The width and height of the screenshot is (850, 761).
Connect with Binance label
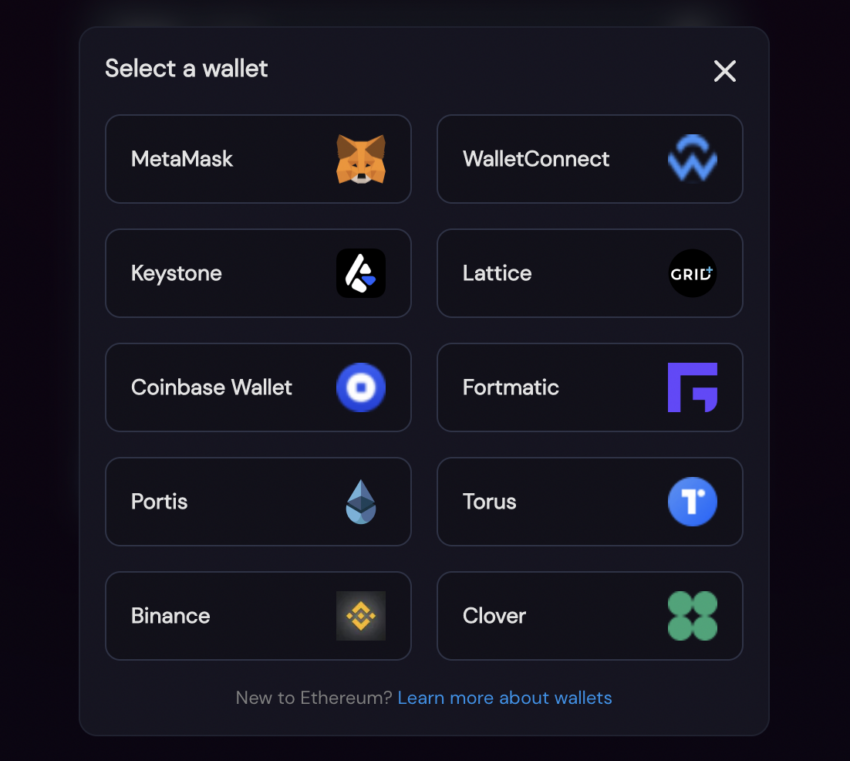[170, 616]
